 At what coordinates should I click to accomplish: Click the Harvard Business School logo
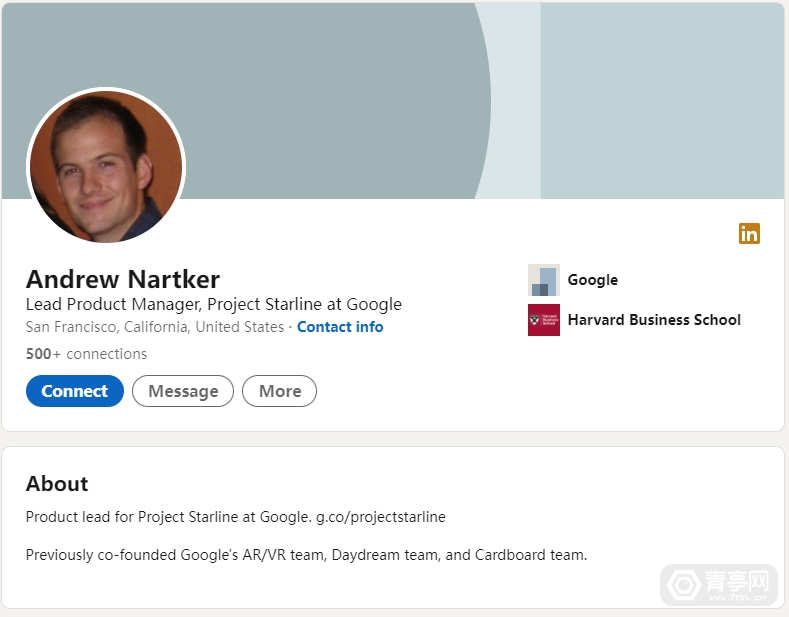(x=543, y=320)
